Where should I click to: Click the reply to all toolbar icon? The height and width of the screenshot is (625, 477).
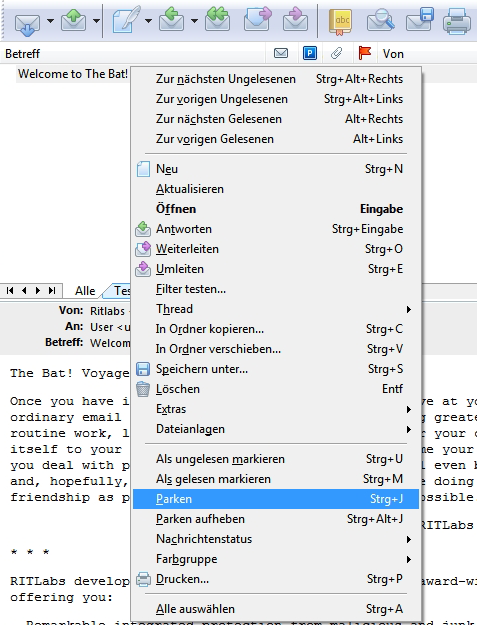pos(218,19)
